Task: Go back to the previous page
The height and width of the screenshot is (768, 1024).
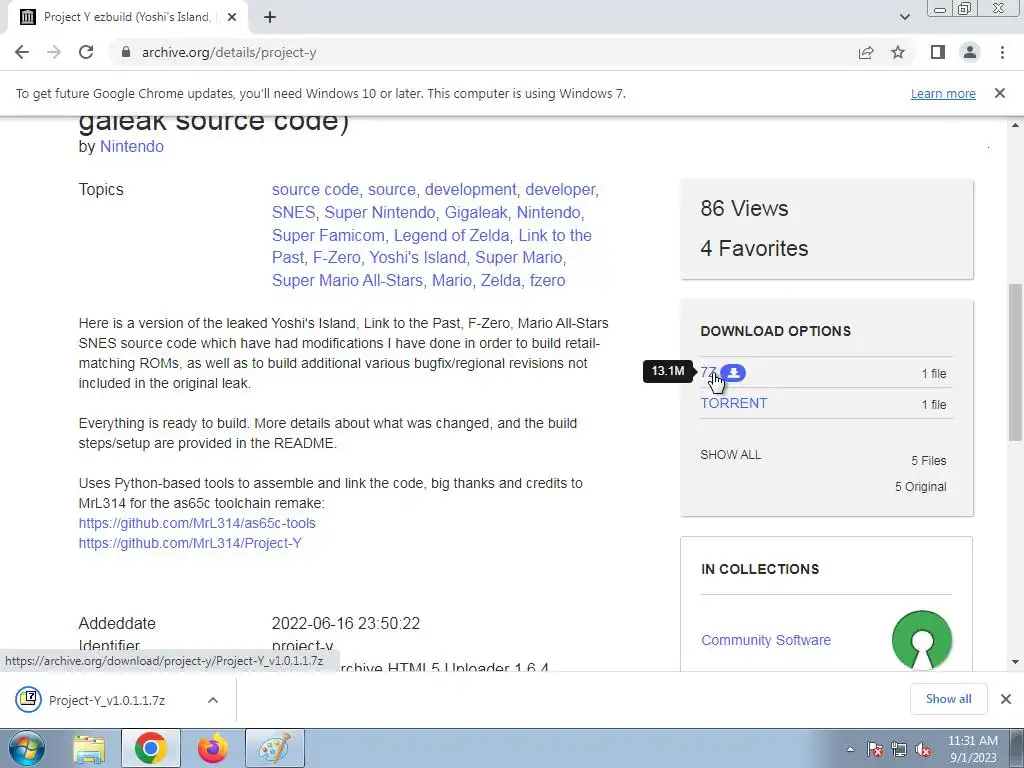Action: pyautogui.click(x=22, y=52)
